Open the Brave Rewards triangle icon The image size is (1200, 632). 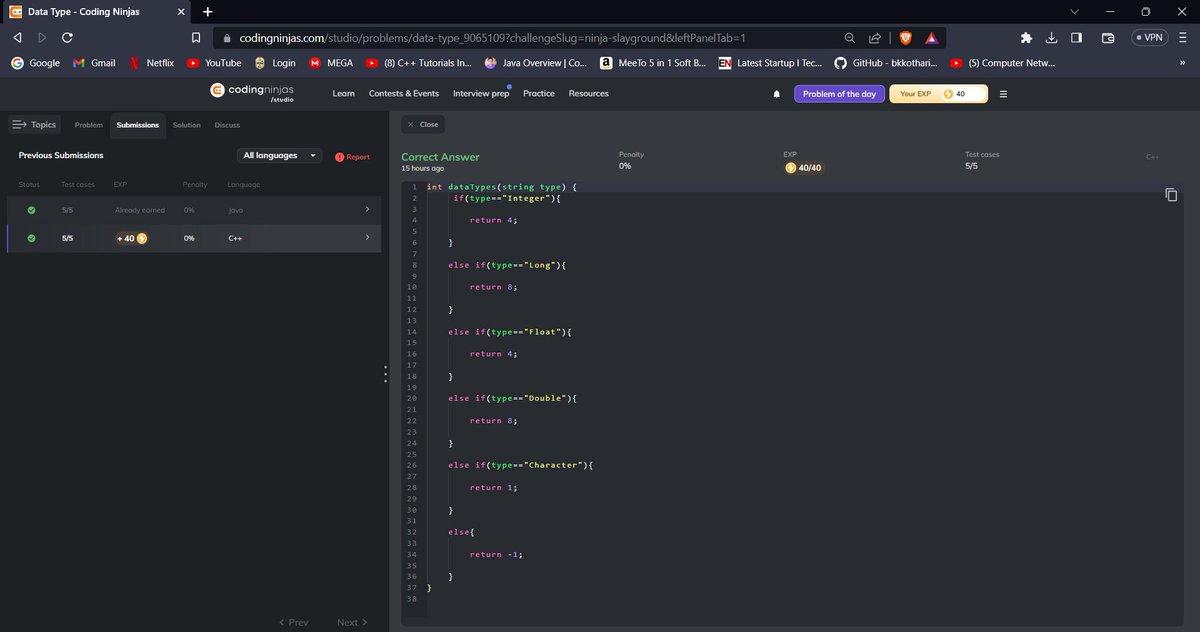click(x=931, y=38)
